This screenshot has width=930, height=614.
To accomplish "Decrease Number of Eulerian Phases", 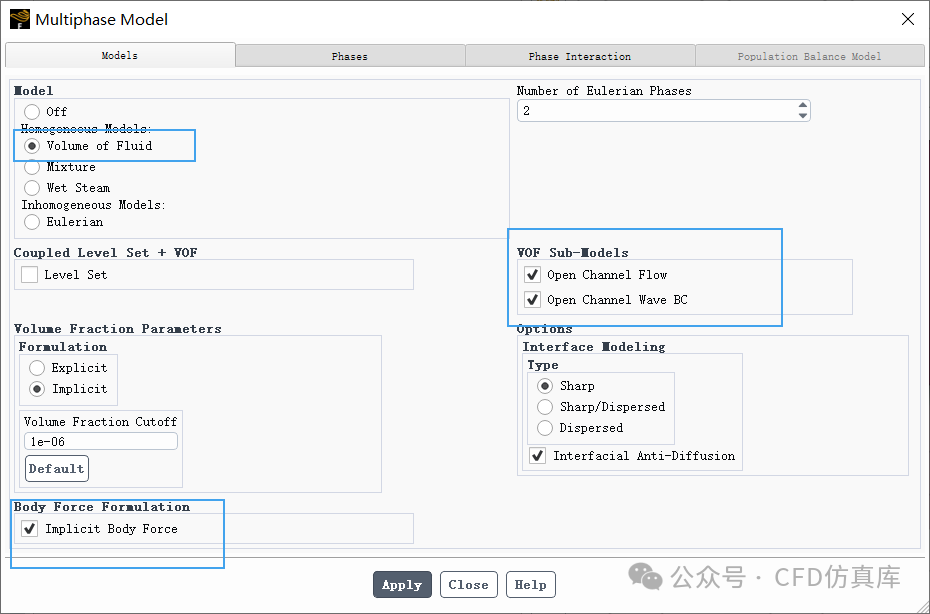I will [x=802, y=116].
